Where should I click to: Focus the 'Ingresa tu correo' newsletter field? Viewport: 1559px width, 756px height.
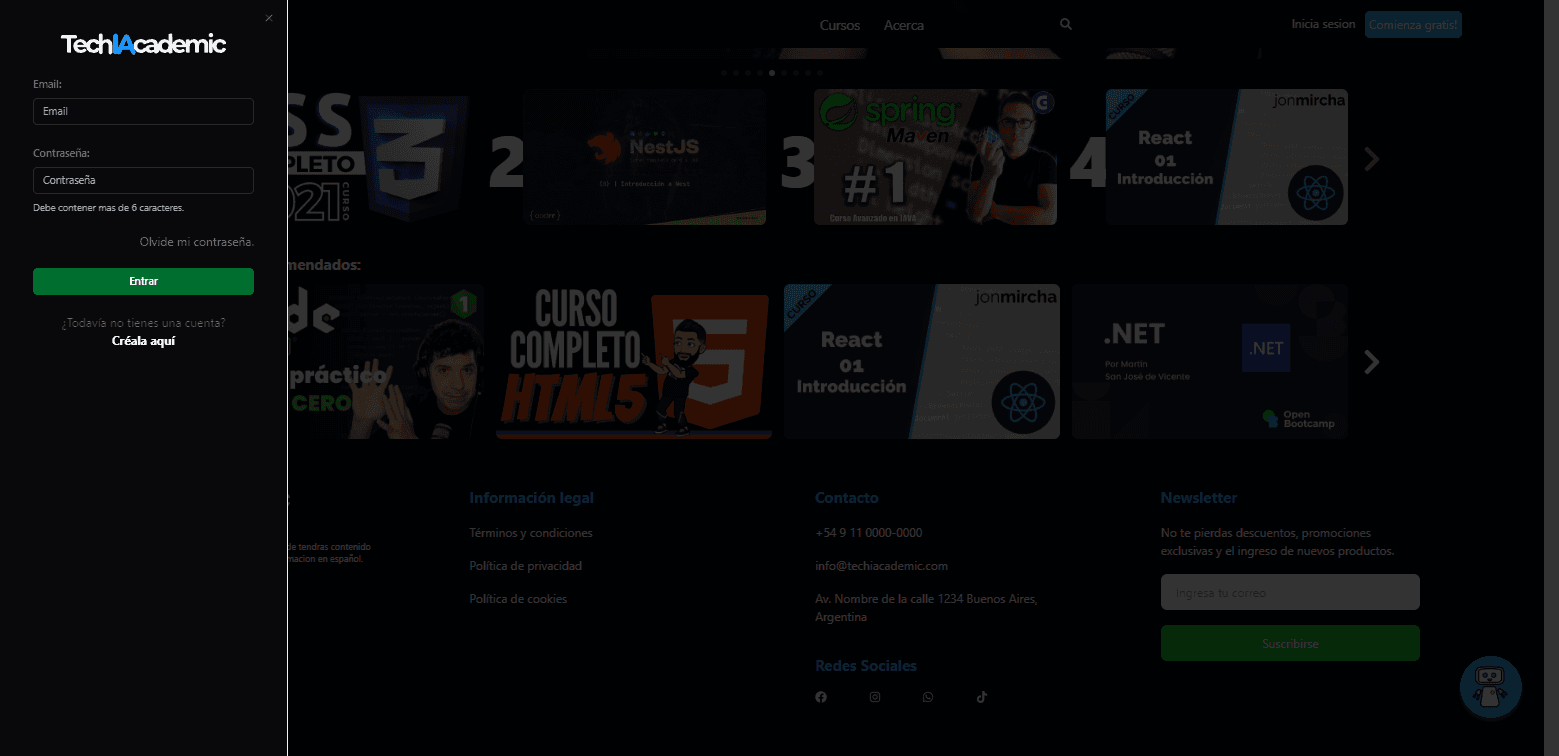1290,592
